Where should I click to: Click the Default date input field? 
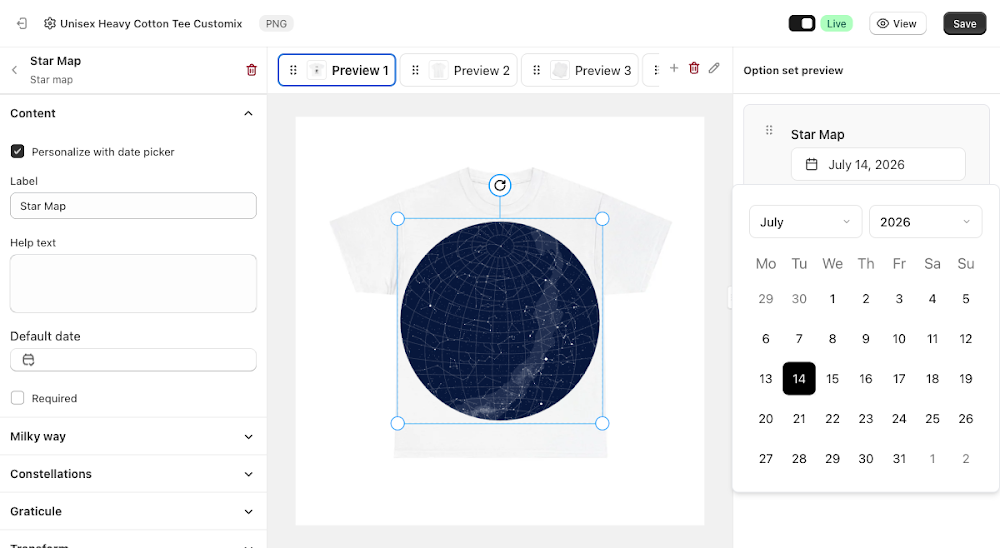[x=133, y=360]
